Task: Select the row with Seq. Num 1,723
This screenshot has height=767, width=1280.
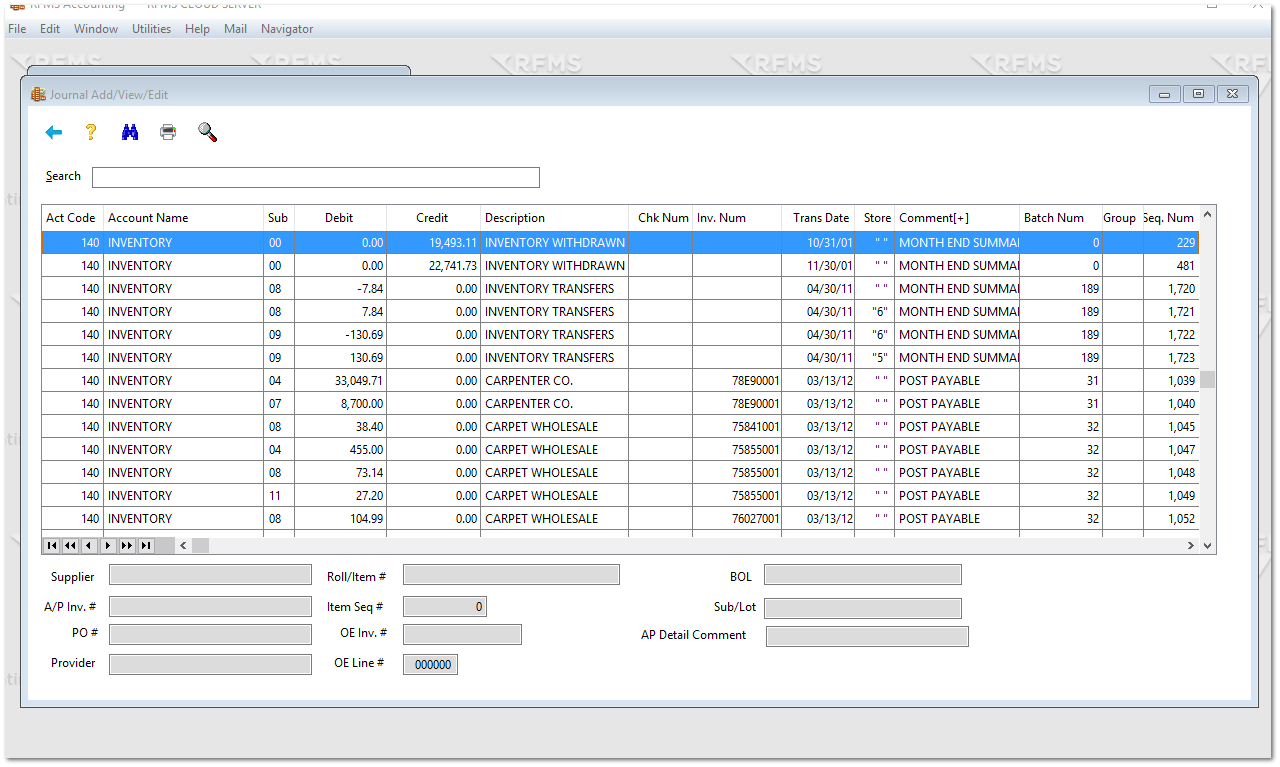Action: [x=620, y=358]
